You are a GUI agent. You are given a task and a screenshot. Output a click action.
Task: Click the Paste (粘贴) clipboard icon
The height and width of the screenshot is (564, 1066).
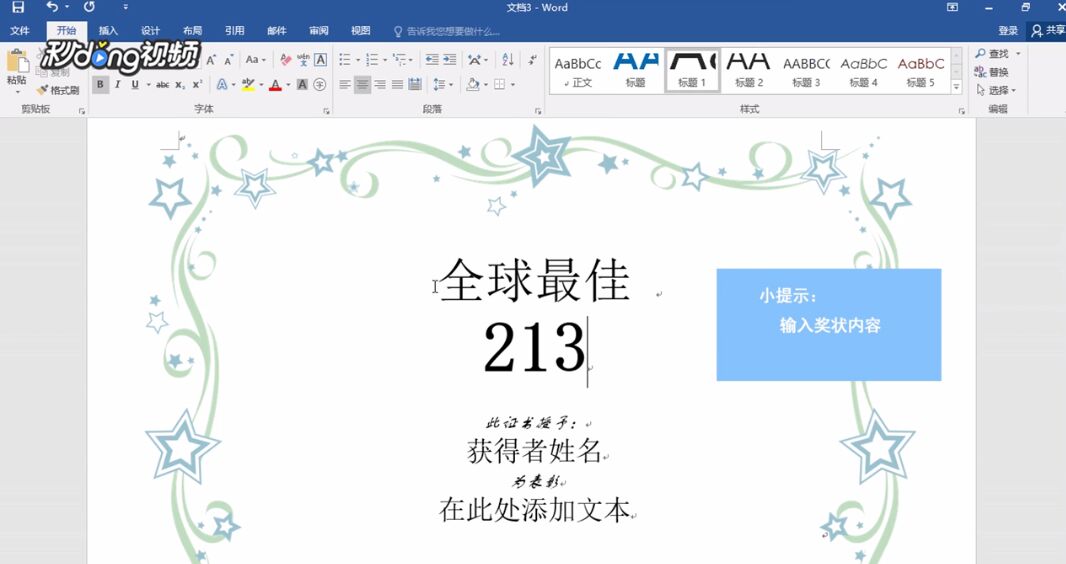pos(17,62)
